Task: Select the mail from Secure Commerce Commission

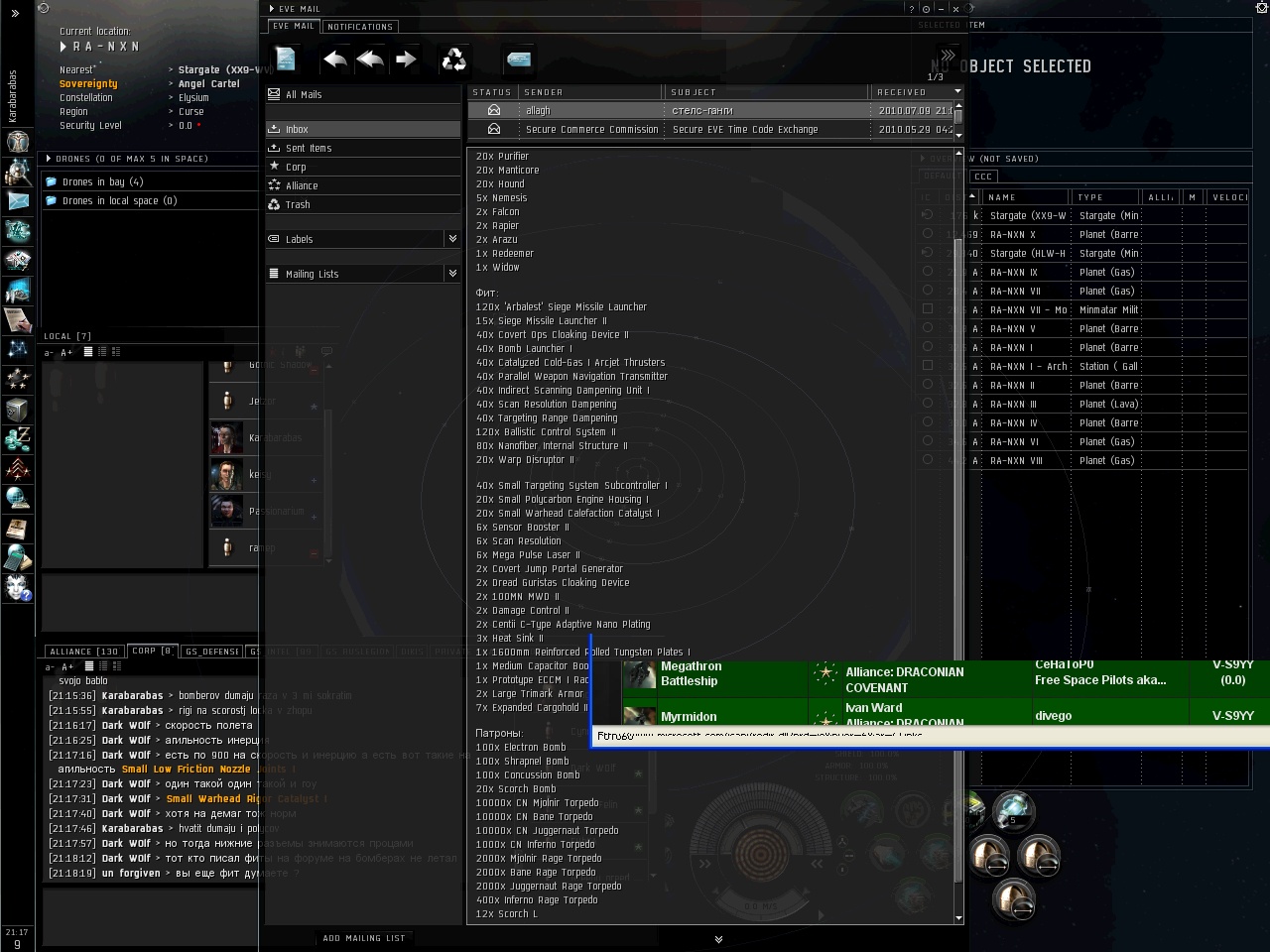Action: coord(710,129)
